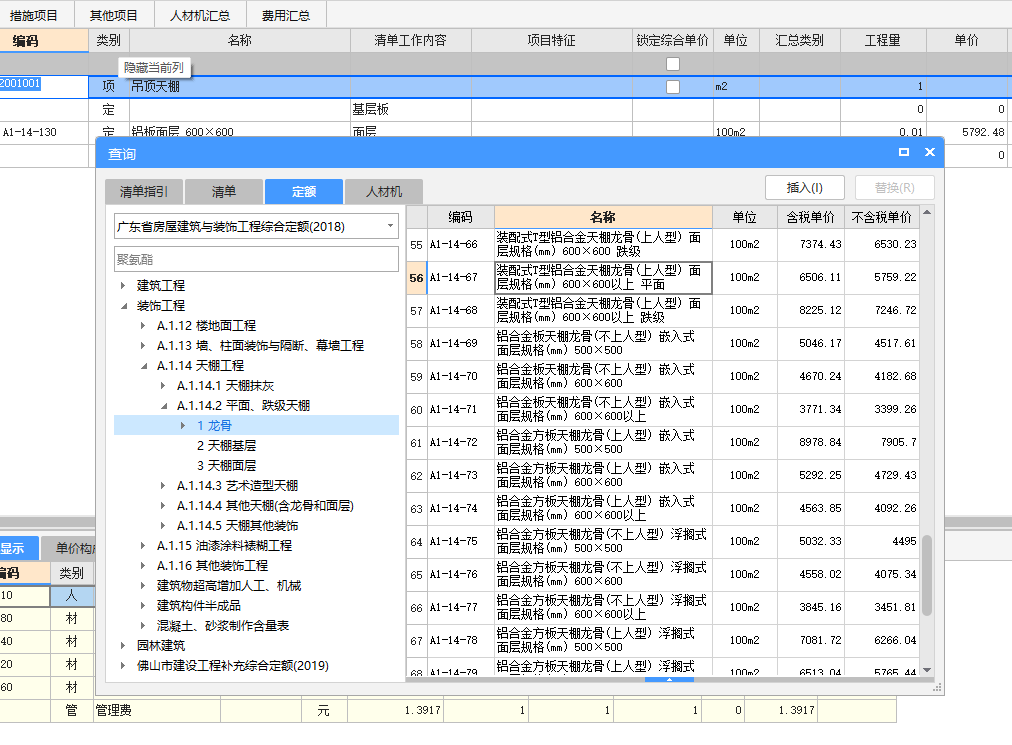Click the 不含税单价 column header
Image resolution: width=1012 pixels, height=745 pixels.
[x=881, y=217]
